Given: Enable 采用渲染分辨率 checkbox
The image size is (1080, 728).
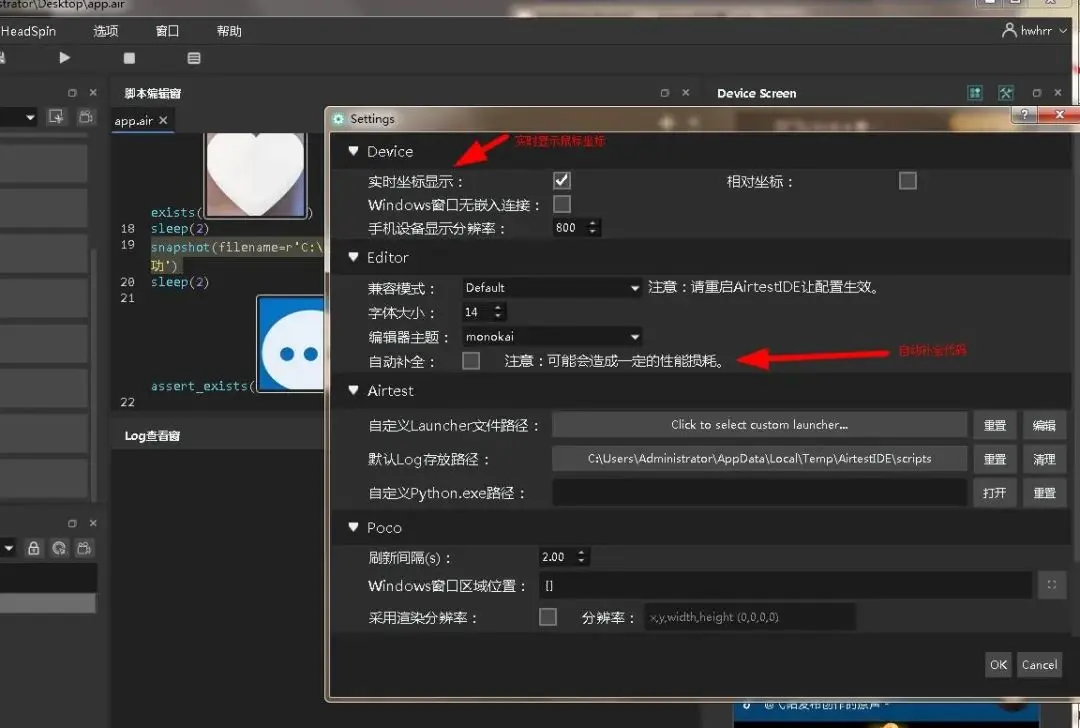Looking at the screenshot, I should [548, 616].
